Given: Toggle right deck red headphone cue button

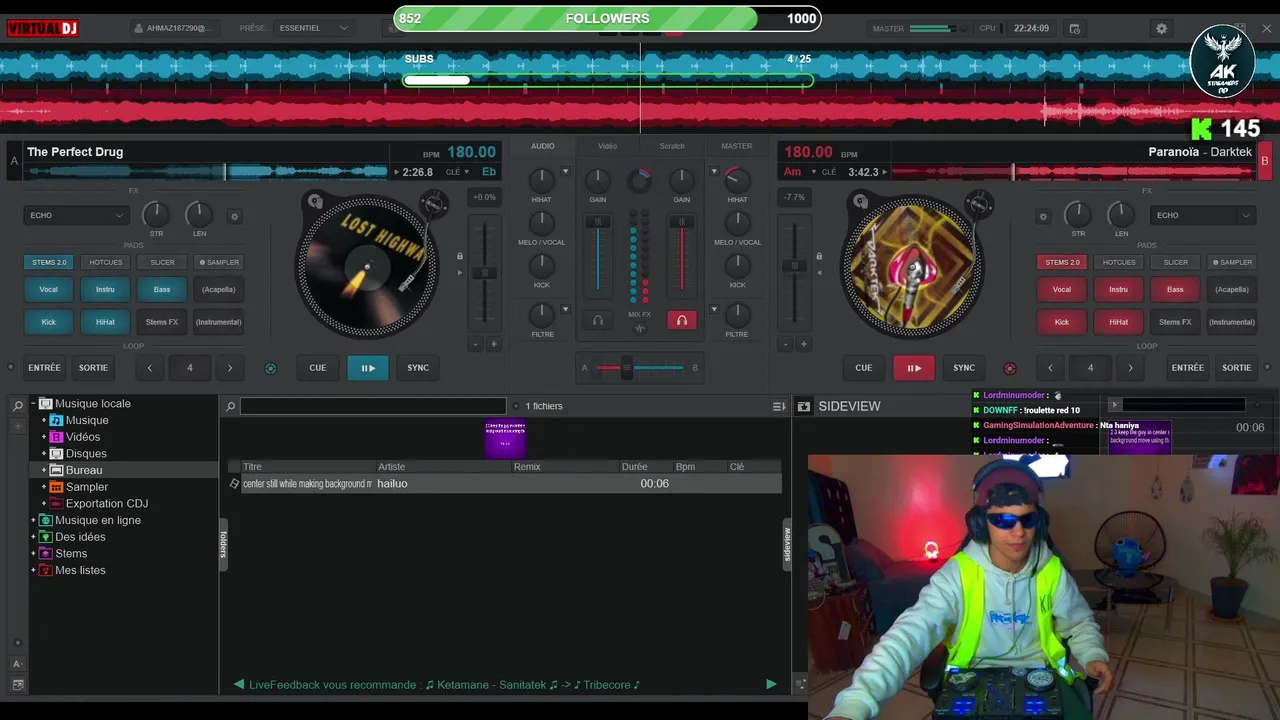Looking at the screenshot, I should (681, 320).
